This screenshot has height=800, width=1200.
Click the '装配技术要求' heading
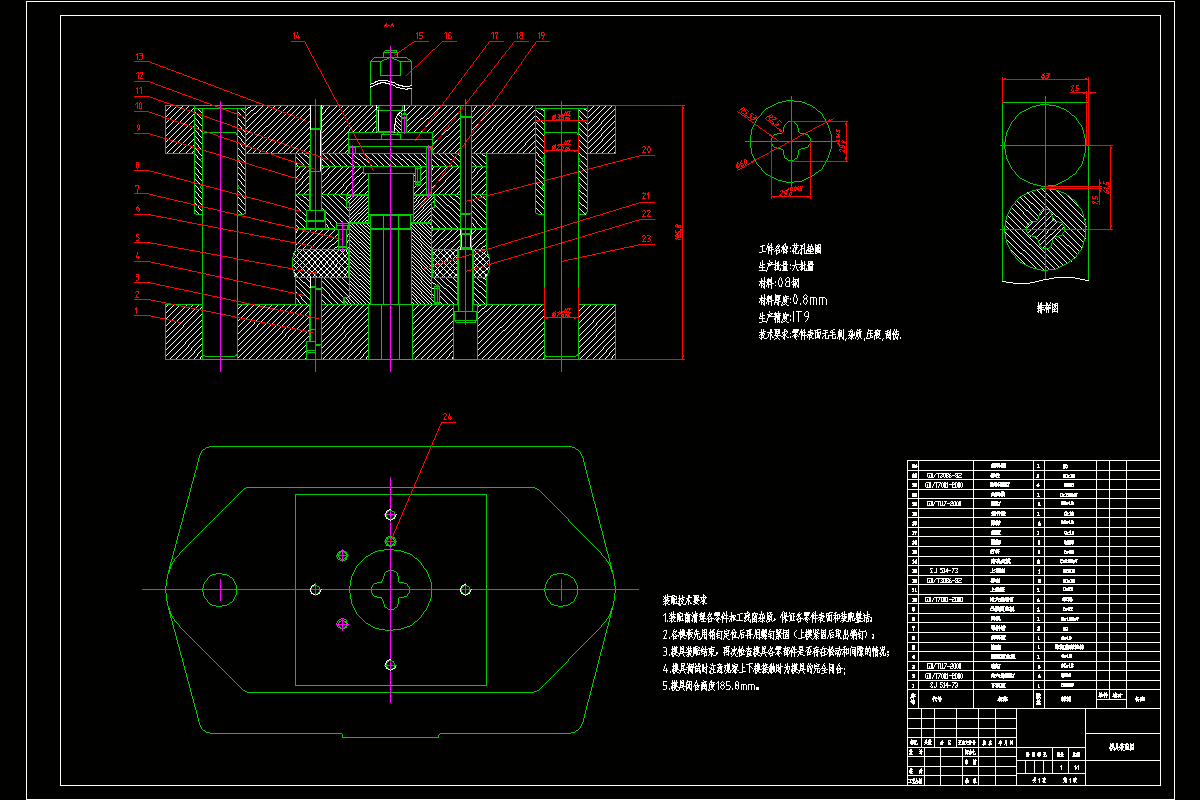click(x=685, y=600)
